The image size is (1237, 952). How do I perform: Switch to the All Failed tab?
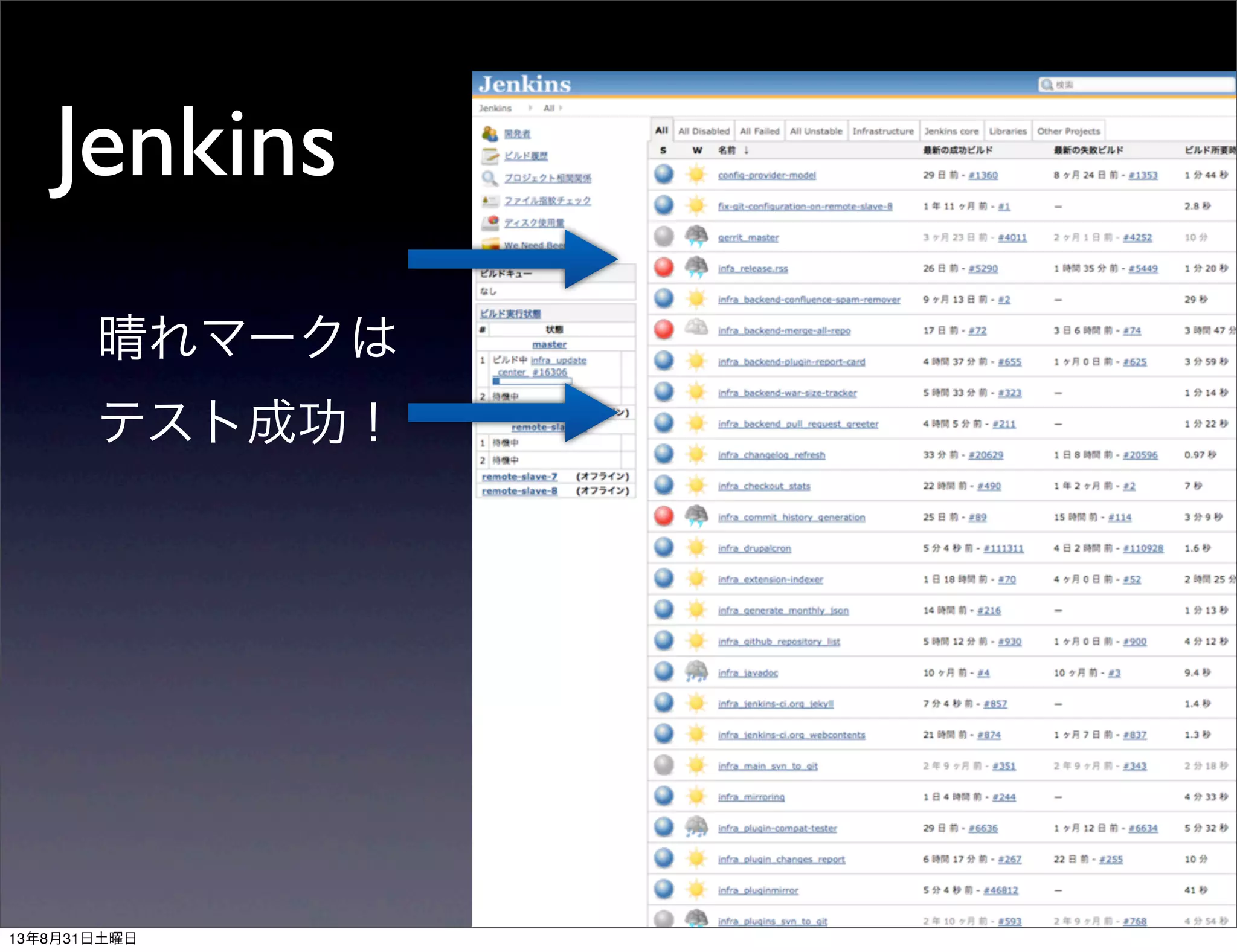(x=759, y=131)
